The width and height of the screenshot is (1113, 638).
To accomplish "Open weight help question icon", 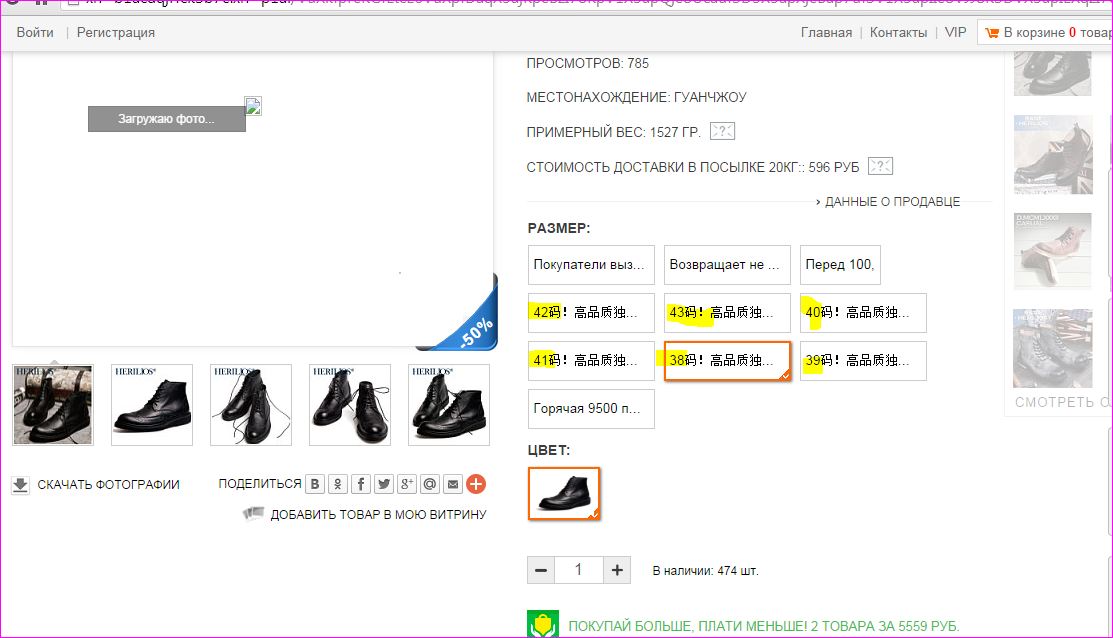I will [723, 131].
